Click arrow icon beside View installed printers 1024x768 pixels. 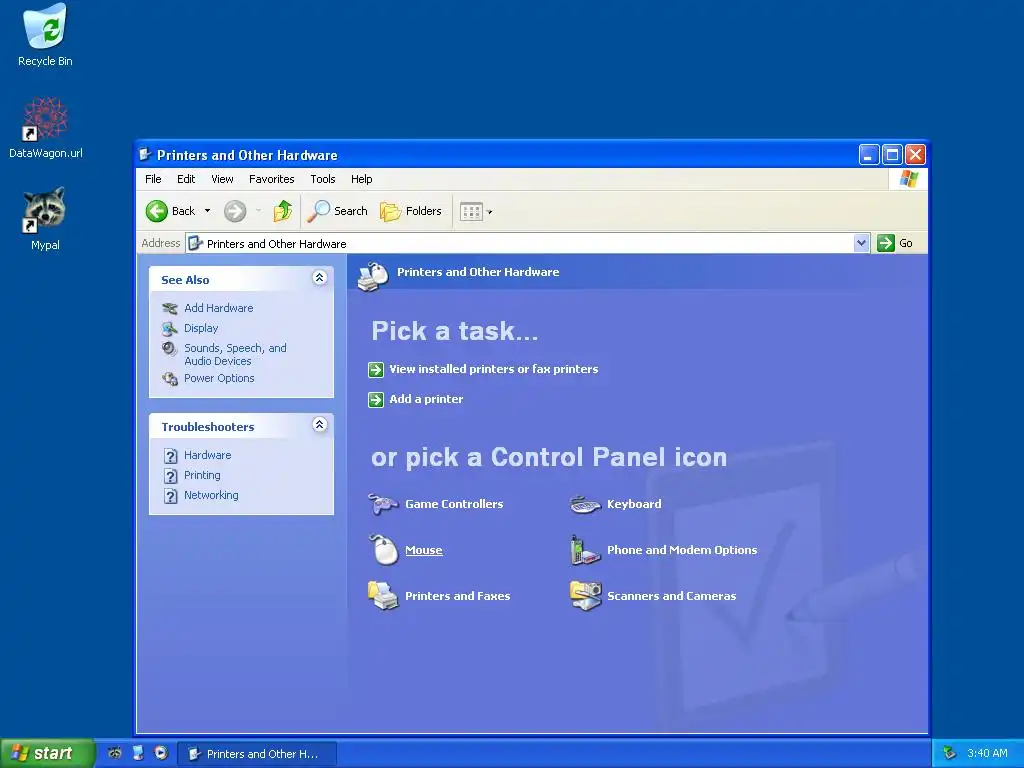point(376,370)
